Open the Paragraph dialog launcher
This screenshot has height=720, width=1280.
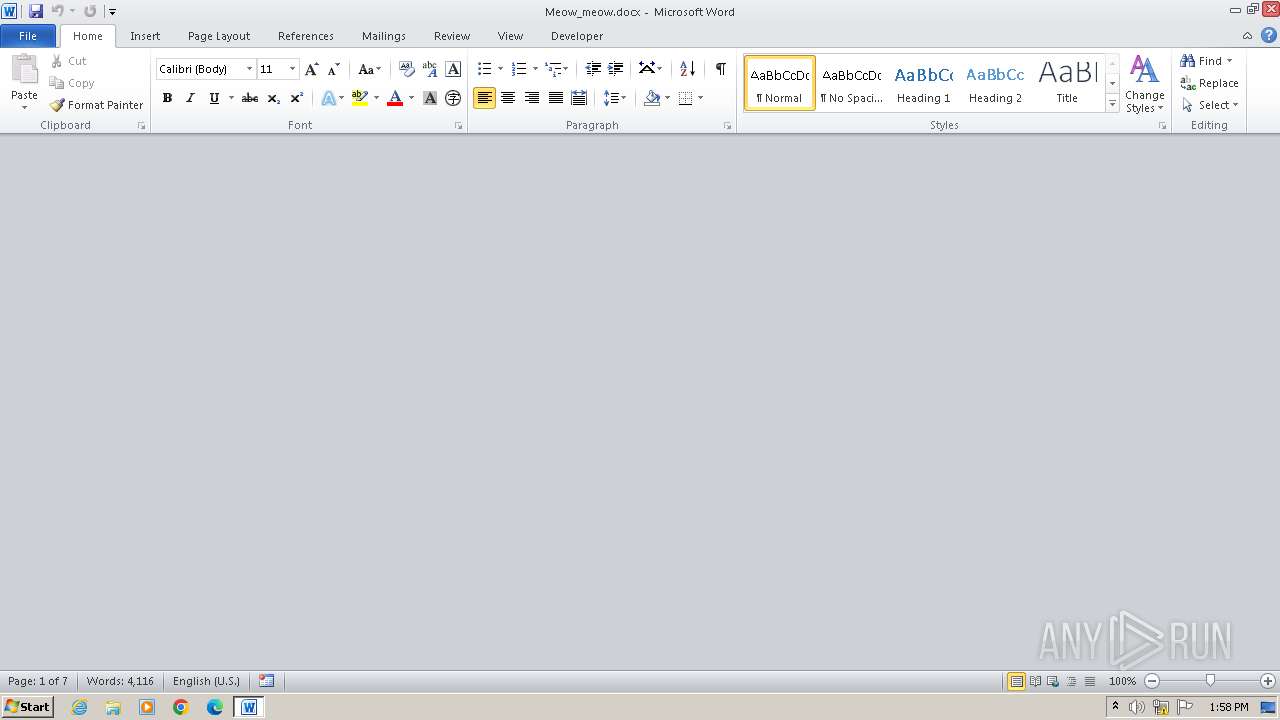[x=727, y=126]
